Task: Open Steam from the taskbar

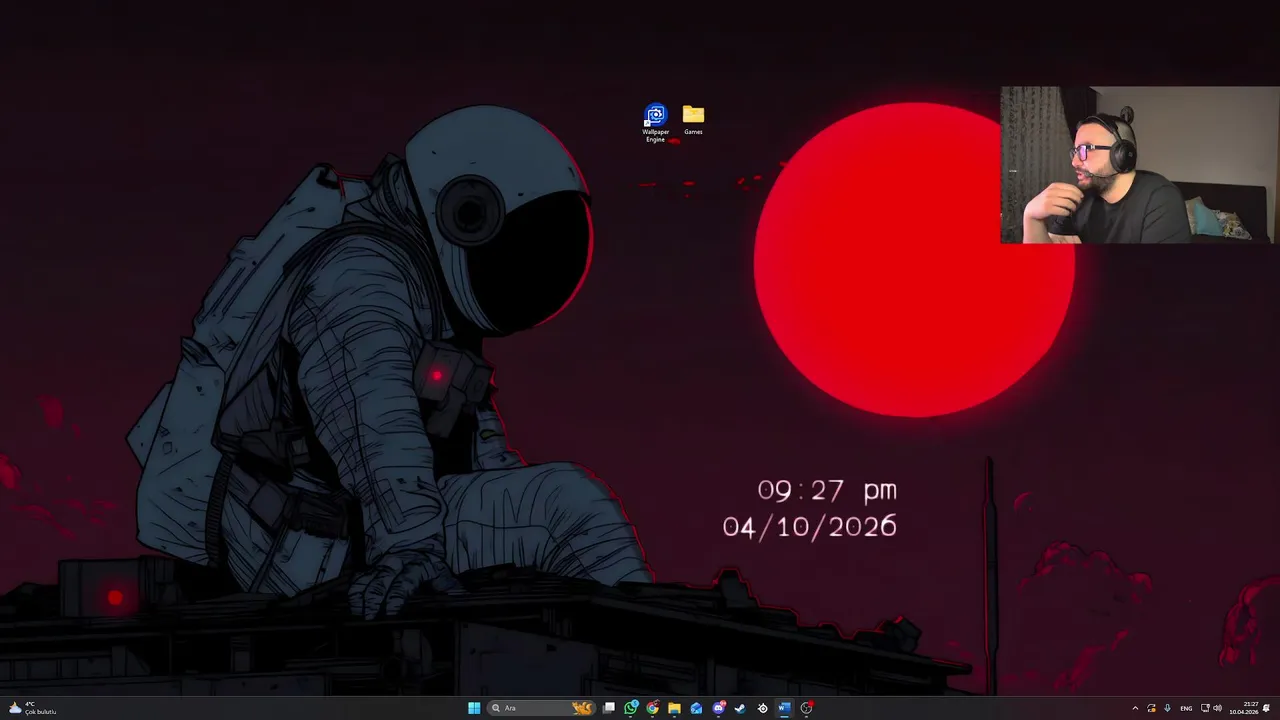Action: pyautogui.click(x=740, y=708)
